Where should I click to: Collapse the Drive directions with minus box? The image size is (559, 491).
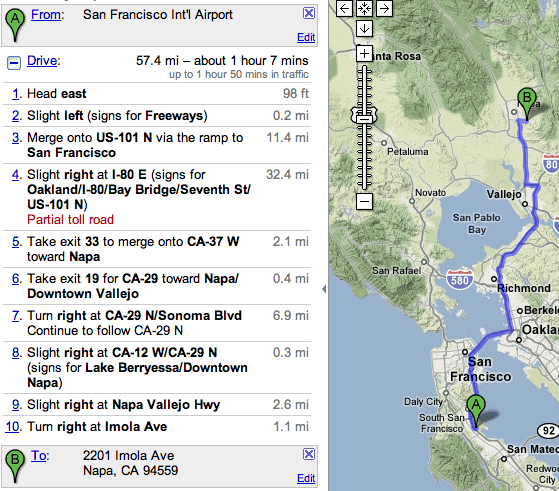(x=14, y=63)
